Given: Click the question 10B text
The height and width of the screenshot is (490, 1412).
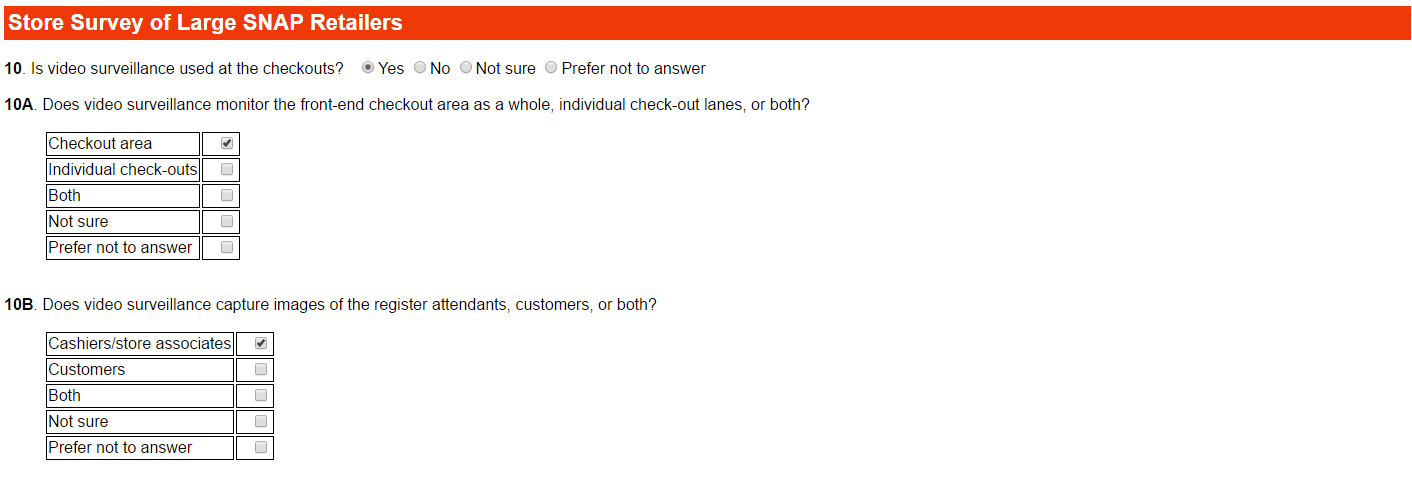Looking at the screenshot, I should coord(330,304).
